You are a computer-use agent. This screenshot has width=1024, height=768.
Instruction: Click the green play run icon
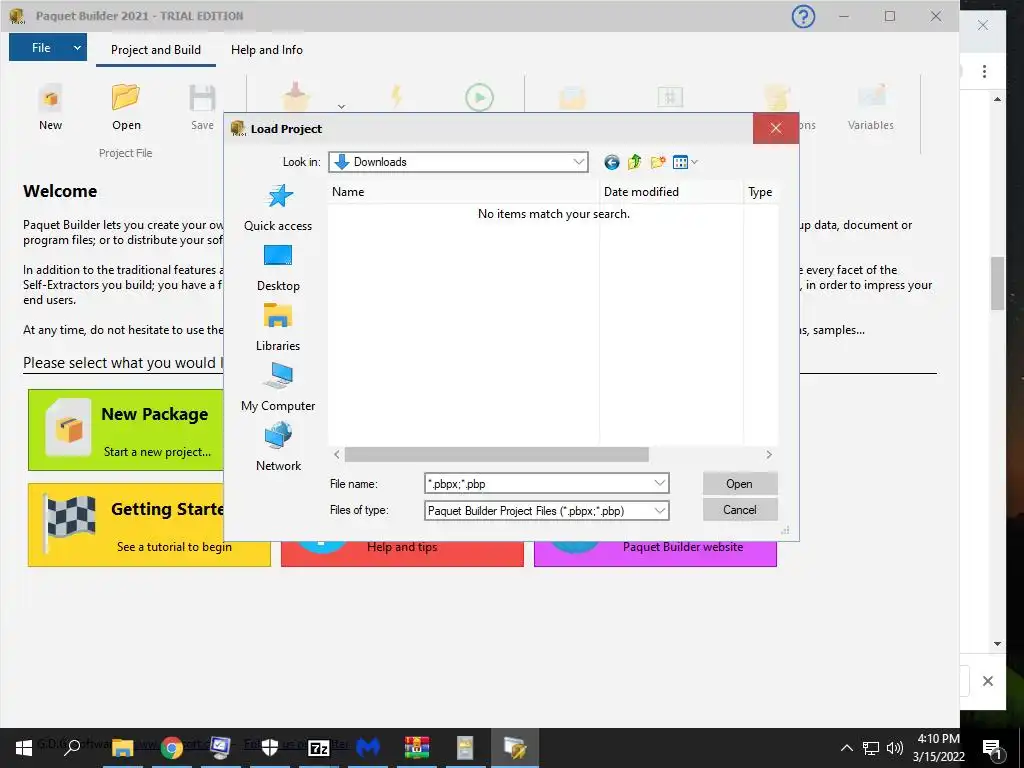tap(479, 98)
